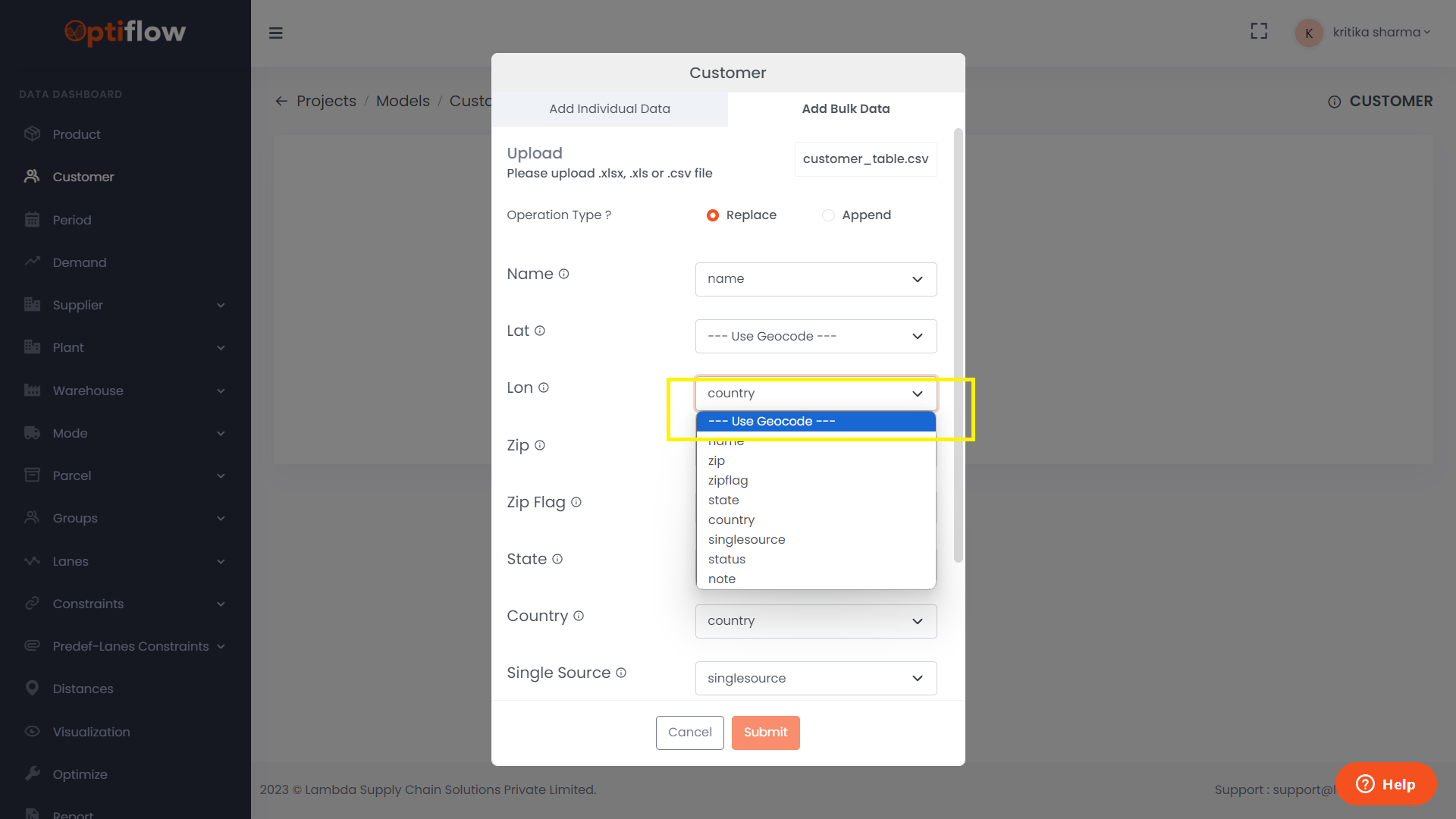1456x819 pixels.
Task: Choose the Append operation type
Action: point(828,215)
